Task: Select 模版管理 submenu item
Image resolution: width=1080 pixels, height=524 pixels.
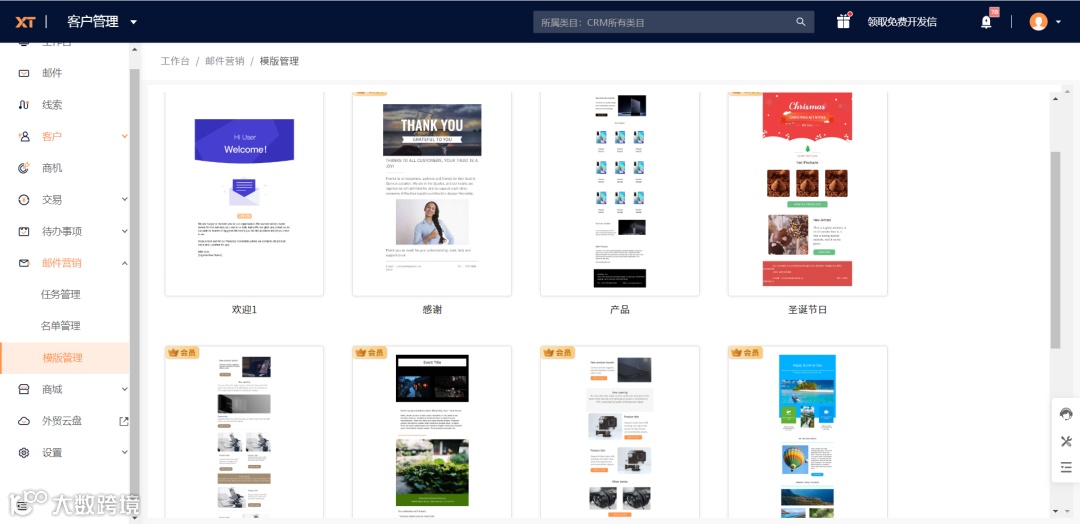Action: coord(65,358)
